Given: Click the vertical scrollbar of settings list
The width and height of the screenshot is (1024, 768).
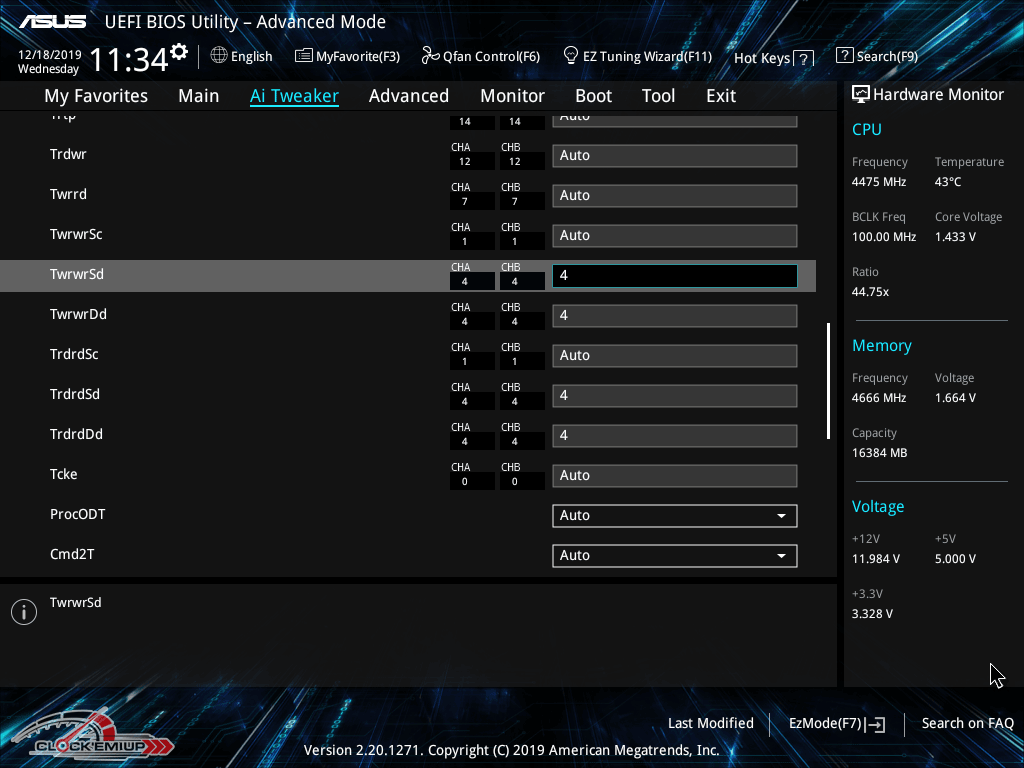Looking at the screenshot, I should pos(828,380).
